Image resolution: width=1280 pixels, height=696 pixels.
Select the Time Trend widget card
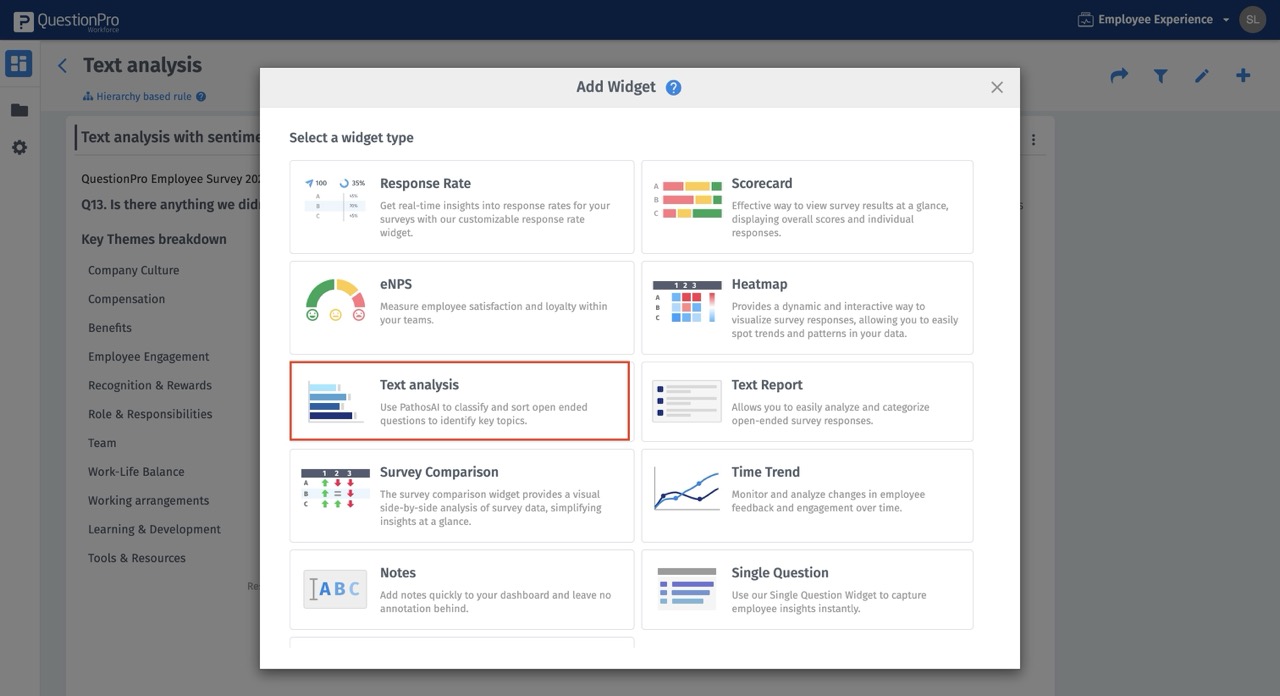click(807, 496)
